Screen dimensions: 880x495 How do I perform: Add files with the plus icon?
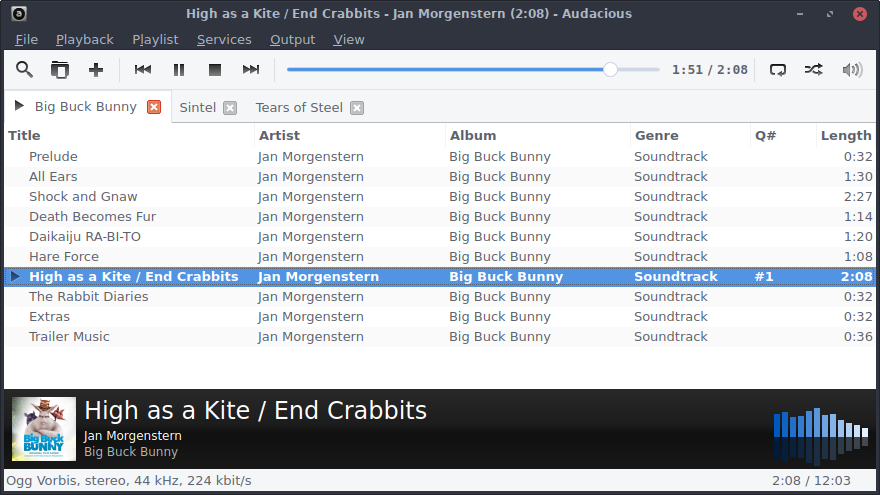[96, 70]
